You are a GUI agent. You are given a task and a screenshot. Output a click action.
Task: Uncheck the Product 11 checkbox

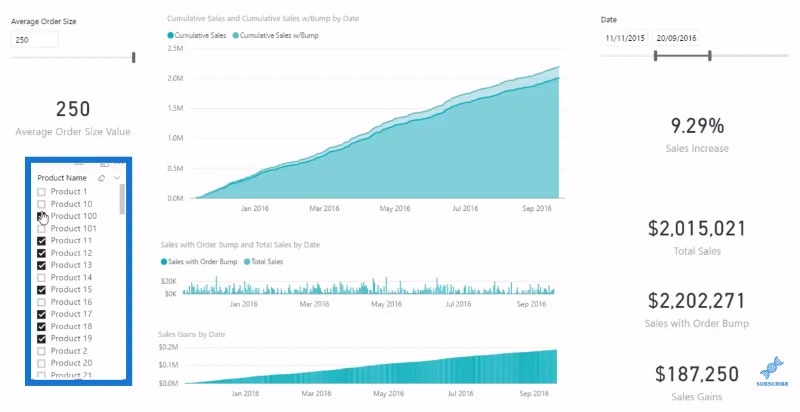pyautogui.click(x=41, y=241)
